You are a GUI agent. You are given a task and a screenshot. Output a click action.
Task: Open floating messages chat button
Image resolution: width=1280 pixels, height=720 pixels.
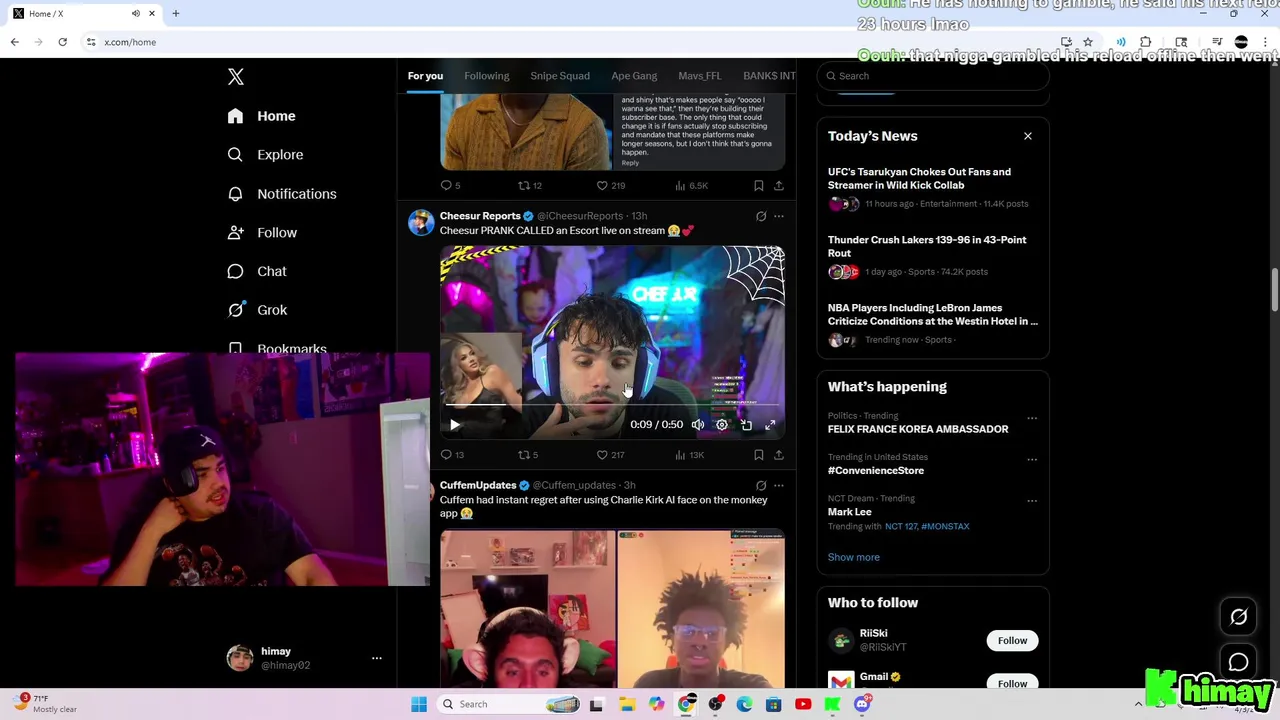(1238, 662)
